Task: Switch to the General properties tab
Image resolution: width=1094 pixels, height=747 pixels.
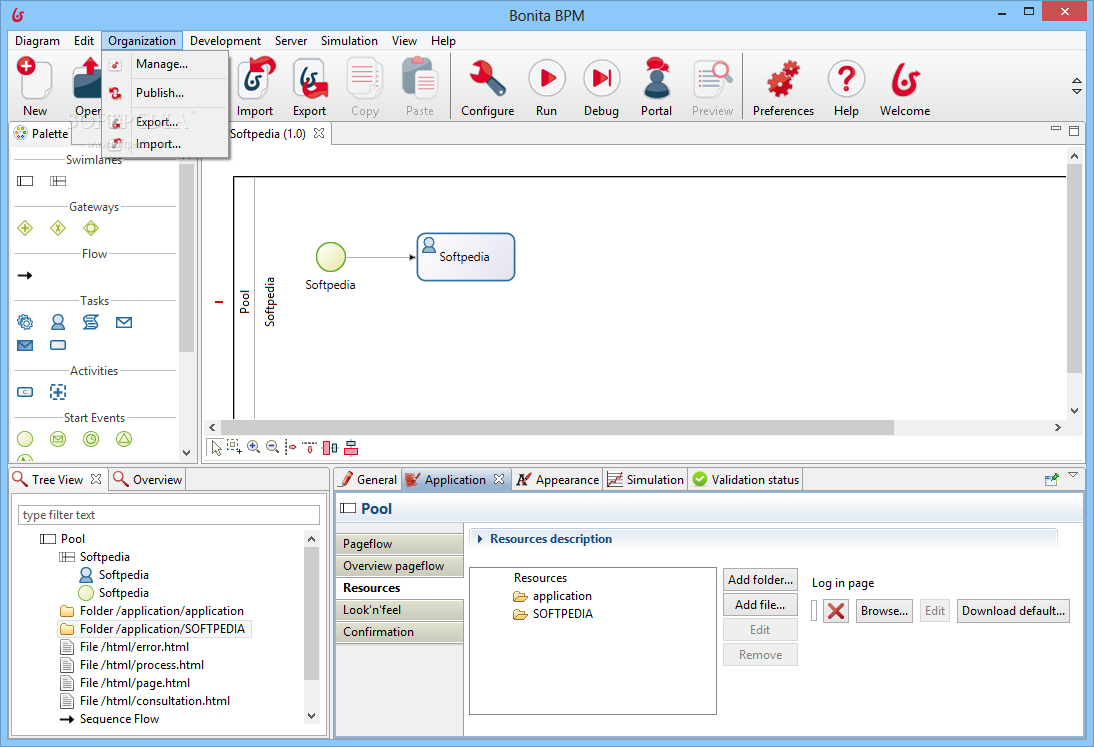Action: [368, 480]
